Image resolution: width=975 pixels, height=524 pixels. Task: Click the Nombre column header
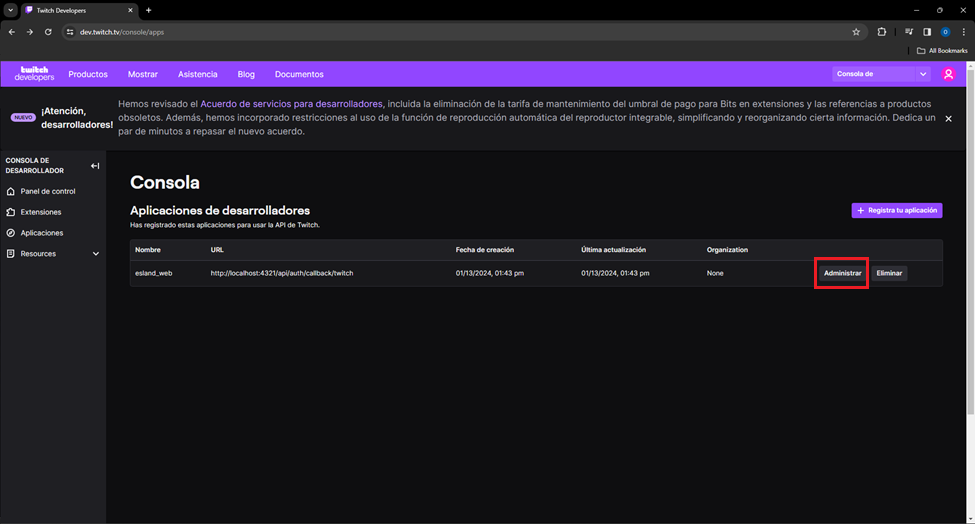click(x=148, y=250)
